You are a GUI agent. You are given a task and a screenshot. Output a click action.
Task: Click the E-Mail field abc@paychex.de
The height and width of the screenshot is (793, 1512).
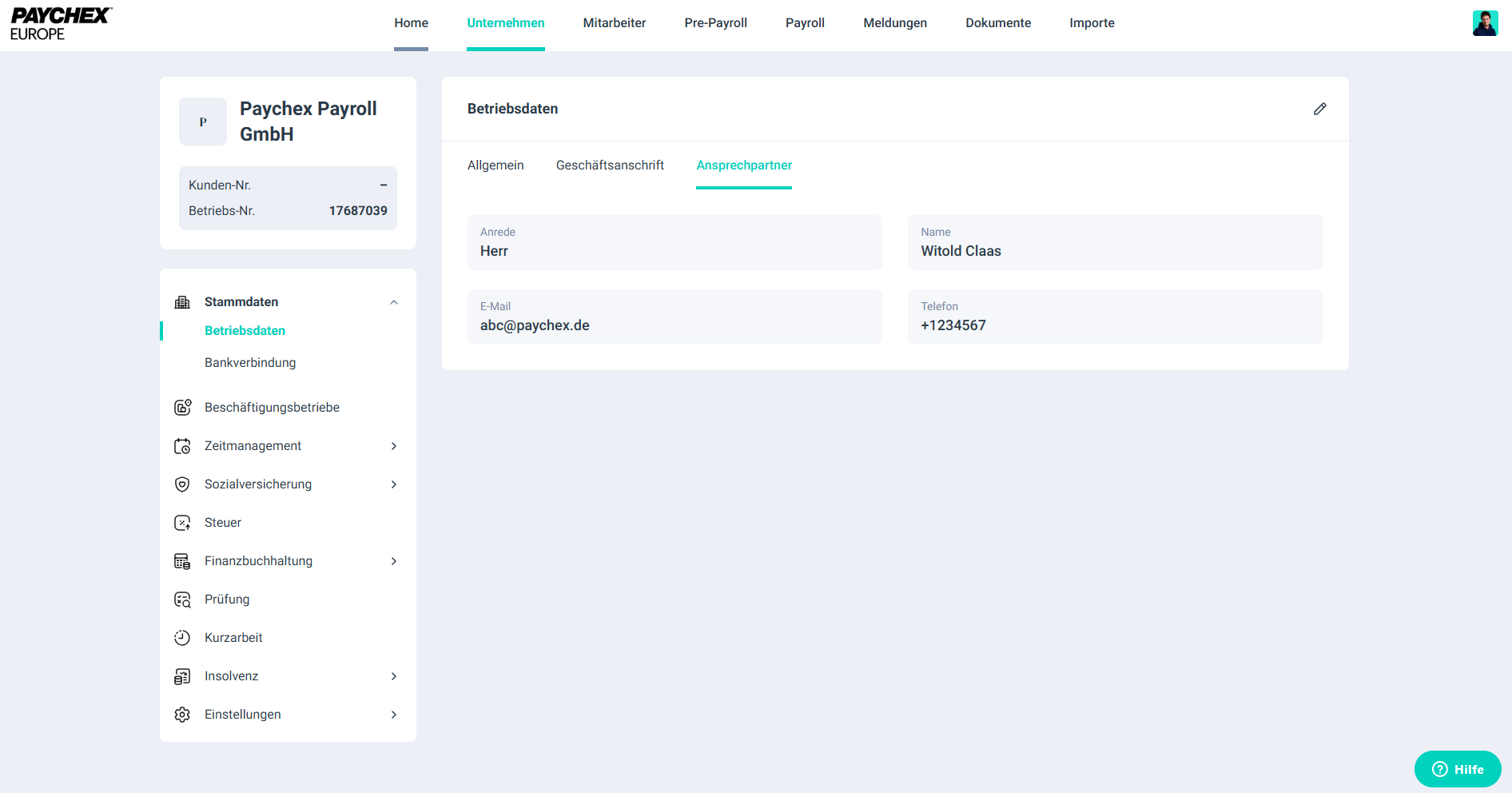[674, 317]
